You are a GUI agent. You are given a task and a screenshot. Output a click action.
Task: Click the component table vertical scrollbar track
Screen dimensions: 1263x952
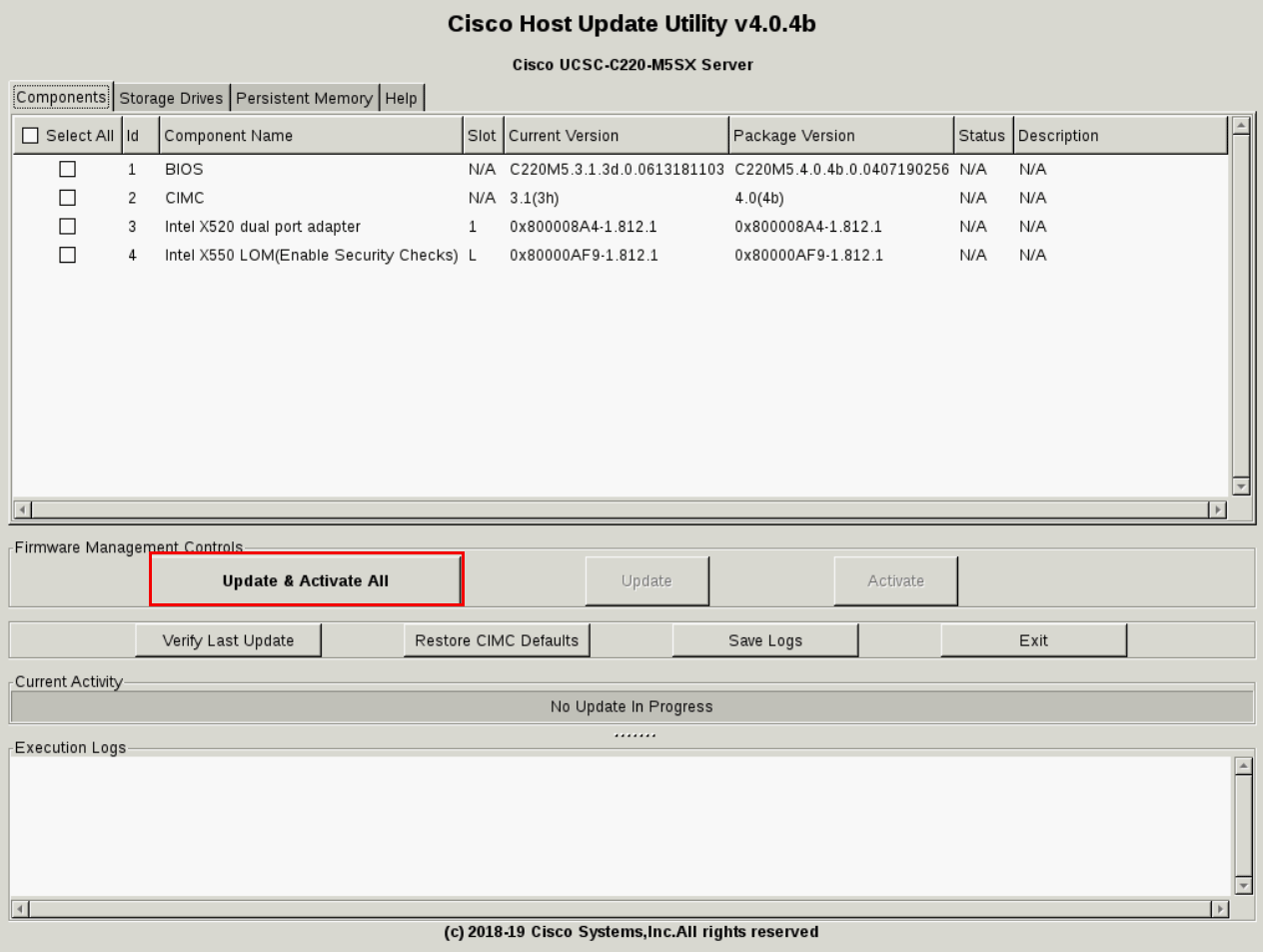[1241, 306]
